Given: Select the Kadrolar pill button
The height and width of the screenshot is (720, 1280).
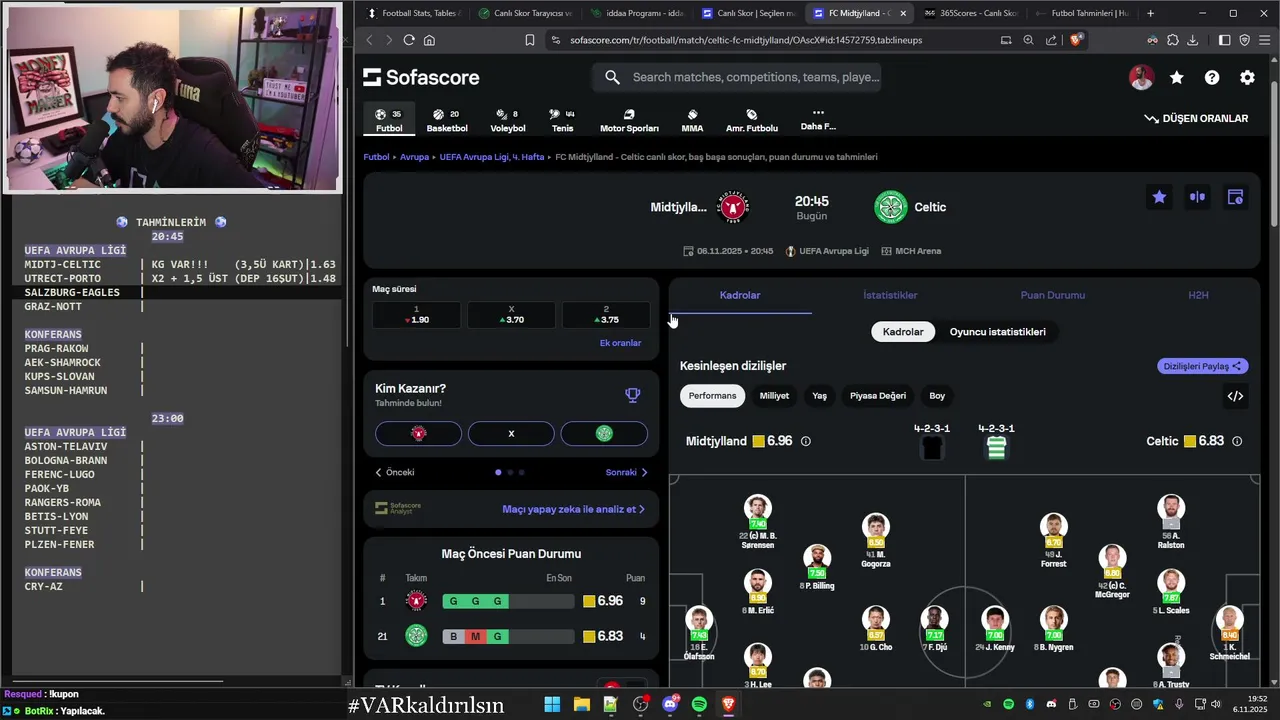Looking at the screenshot, I should pos(903,332).
